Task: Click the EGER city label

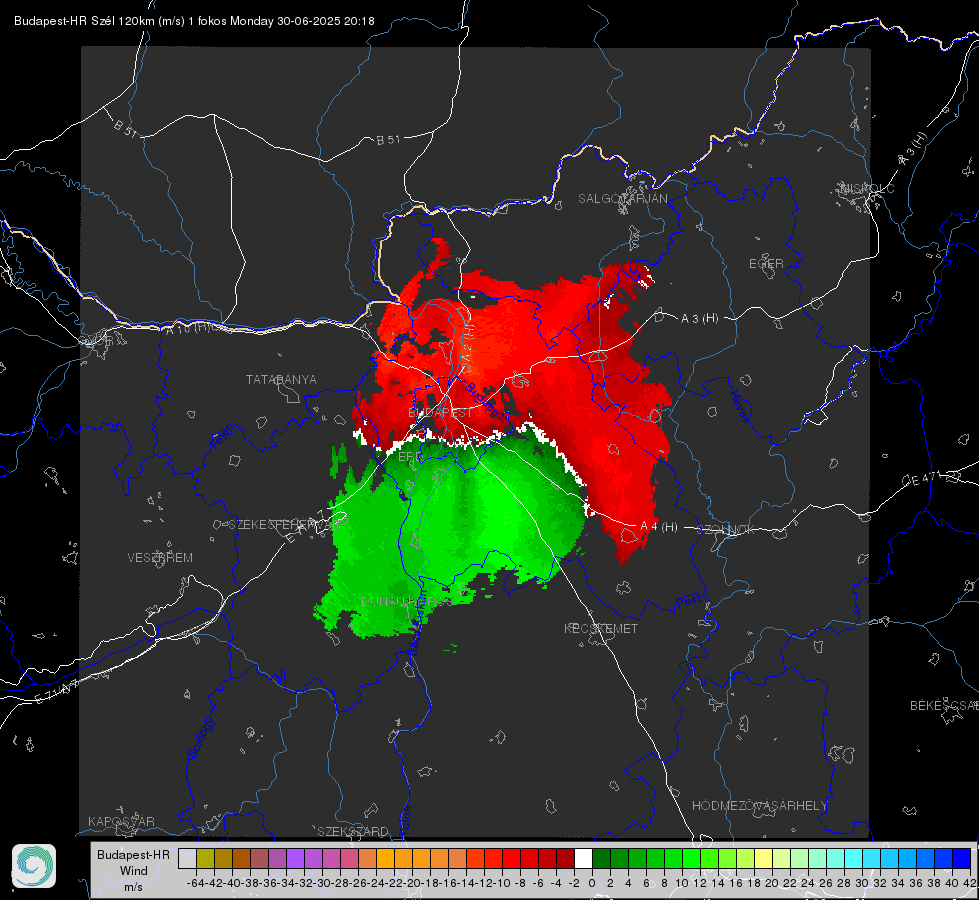Action: [766, 264]
